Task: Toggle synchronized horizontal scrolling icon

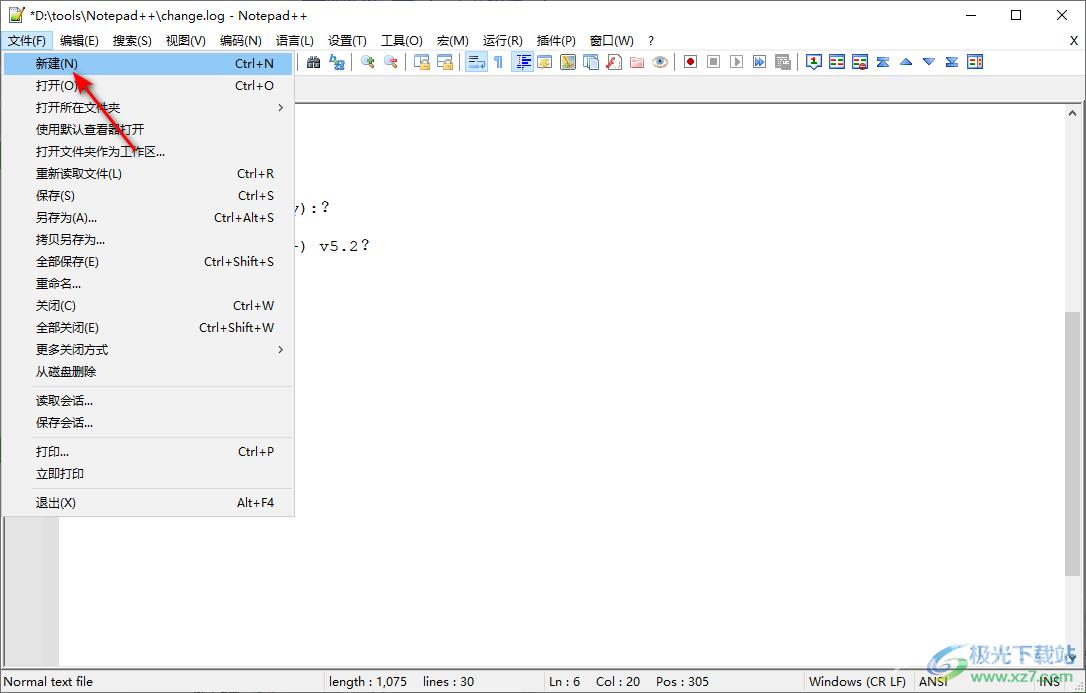Action: tap(445, 62)
